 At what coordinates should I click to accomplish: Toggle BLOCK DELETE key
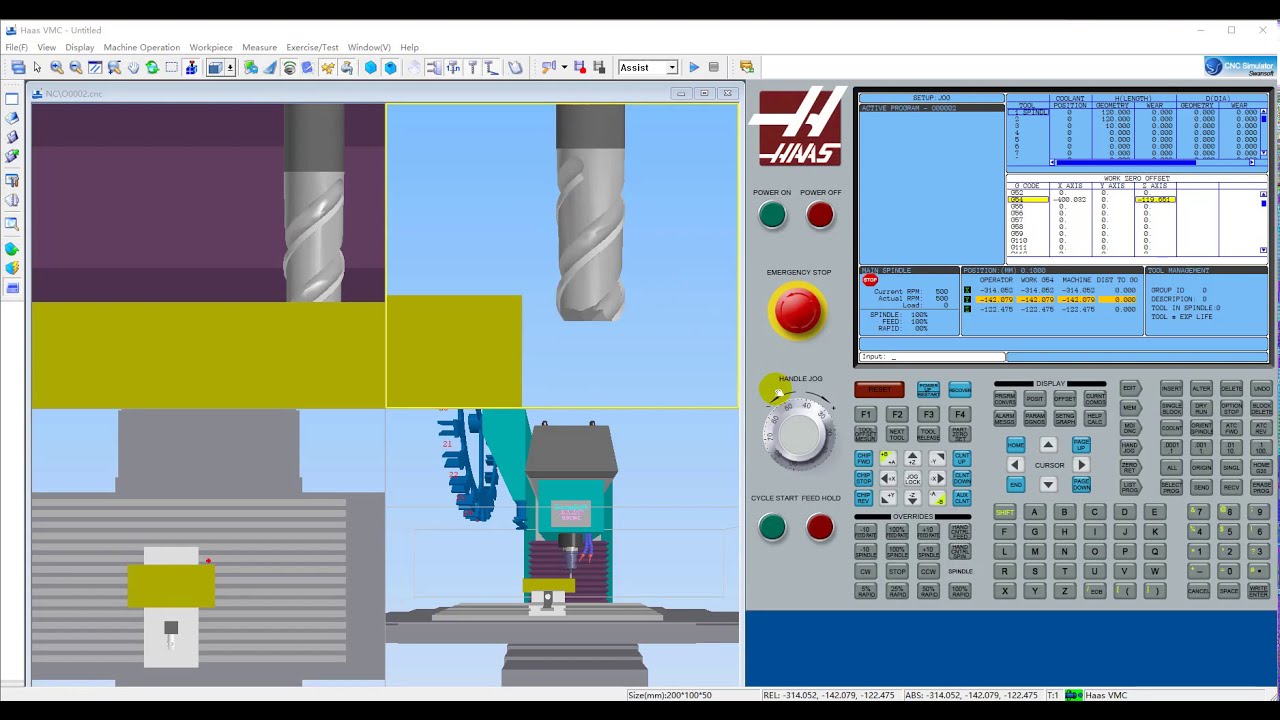1261,408
